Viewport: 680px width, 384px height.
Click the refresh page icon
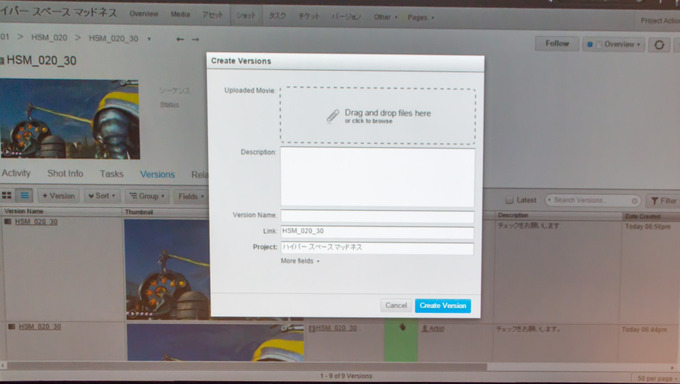[659, 45]
